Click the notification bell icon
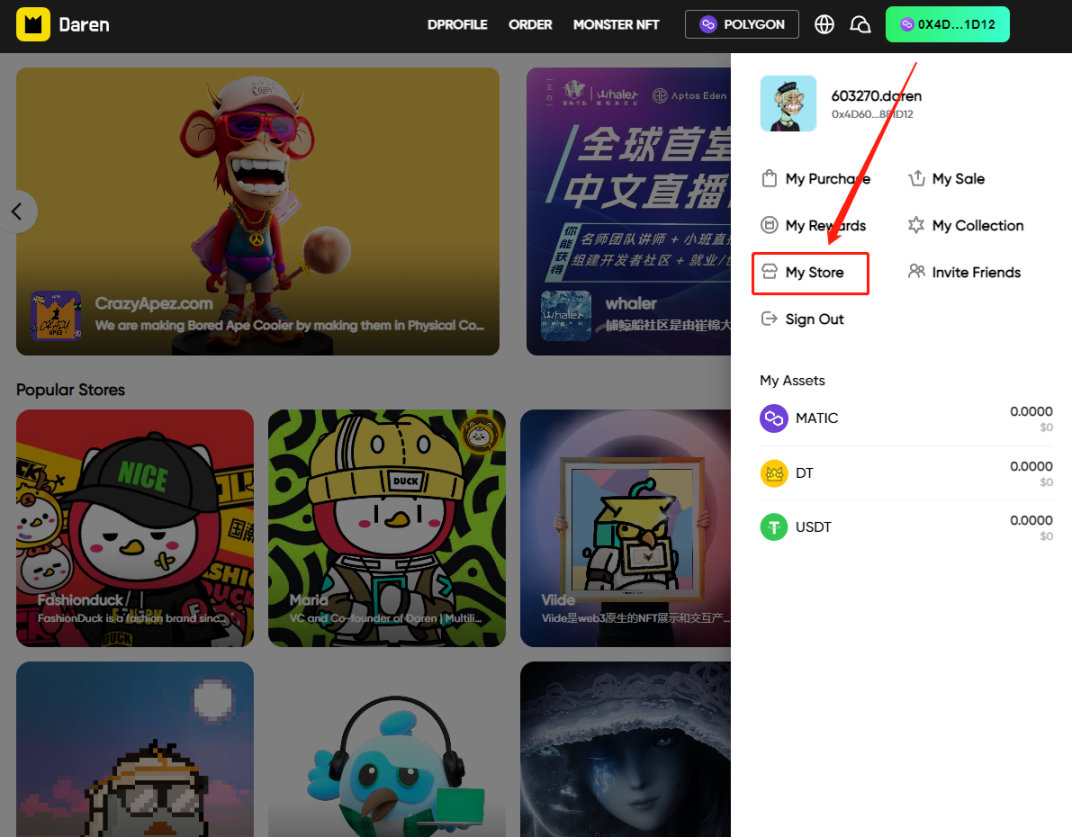1072x837 pixels. tap(860, 24)
